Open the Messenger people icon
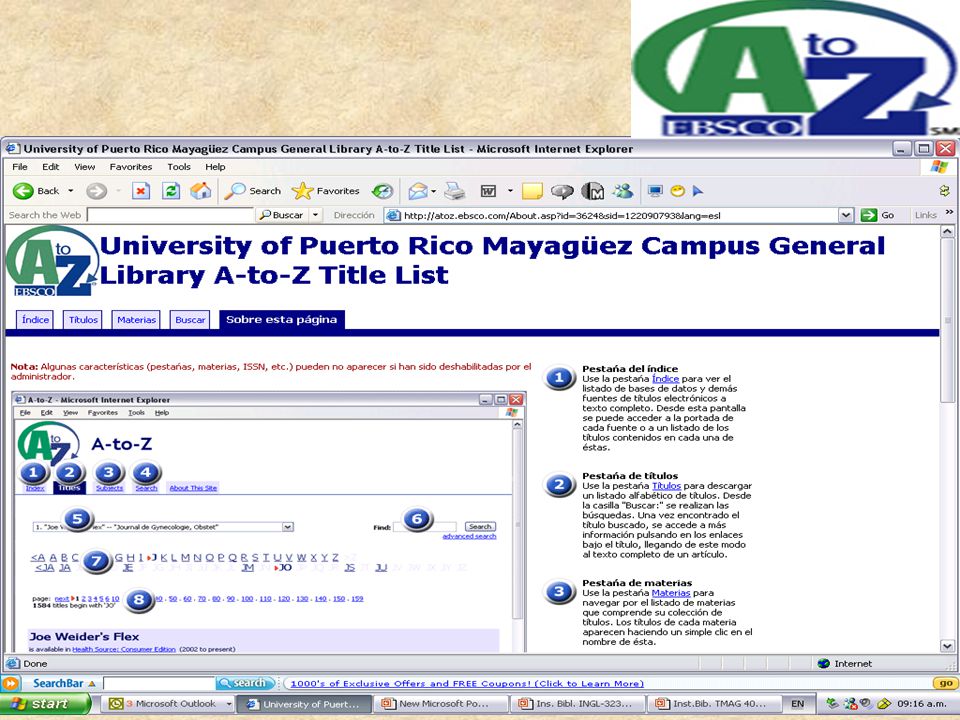The width and height of the screenshot is (960, 720). (624, 191)
